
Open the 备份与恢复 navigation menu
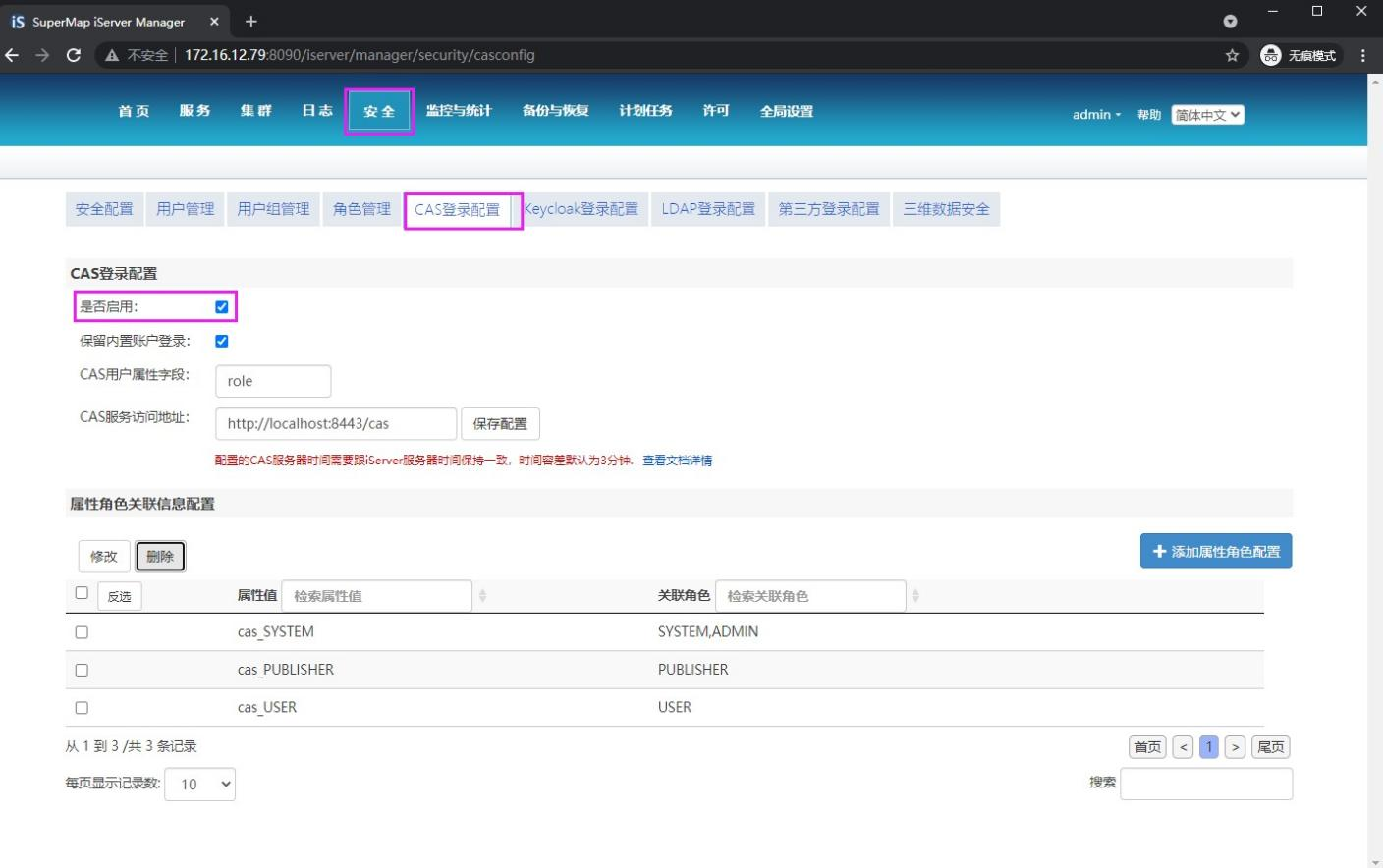[x=555, y=111]
